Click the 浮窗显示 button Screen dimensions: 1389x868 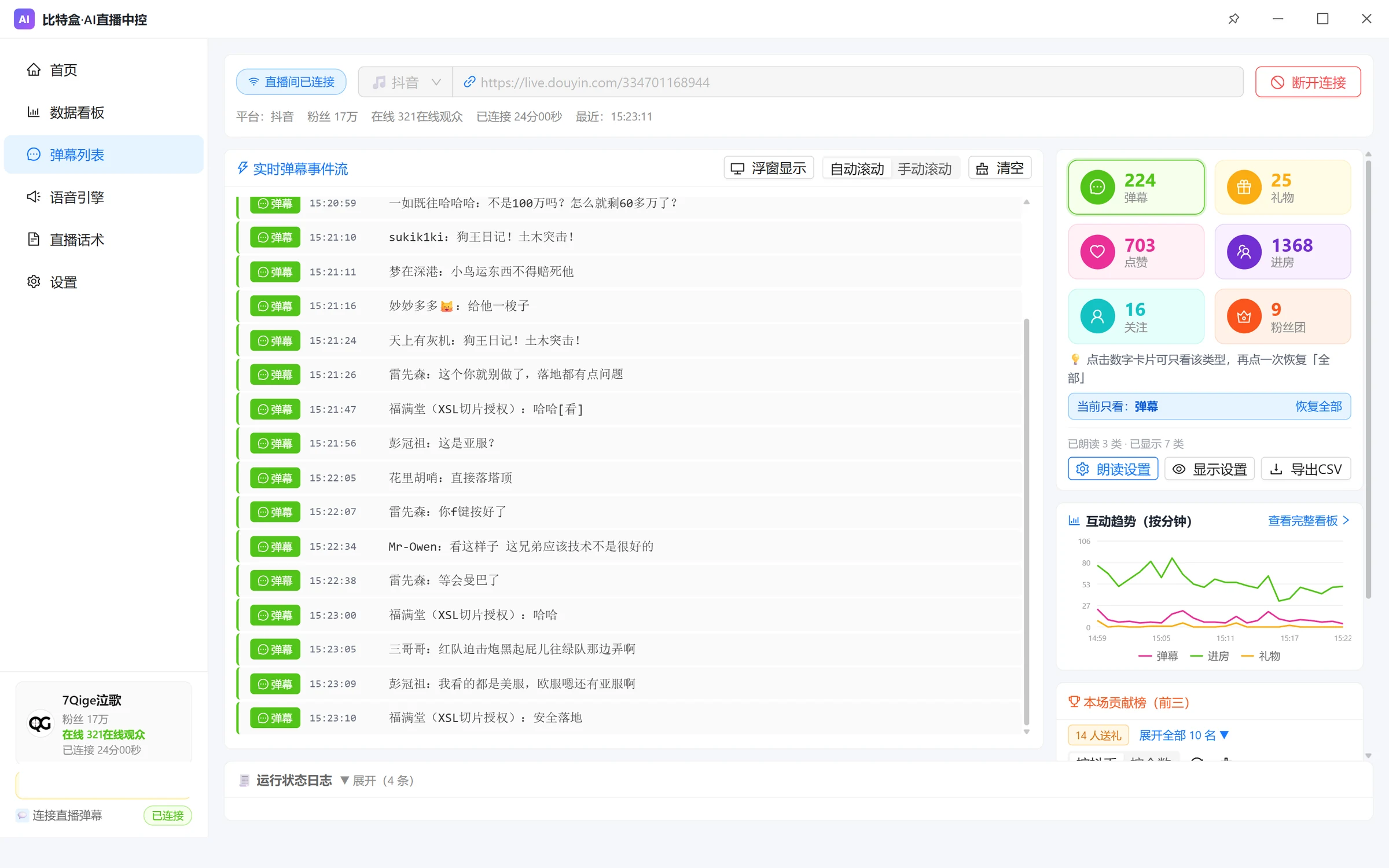click(769, 168)
